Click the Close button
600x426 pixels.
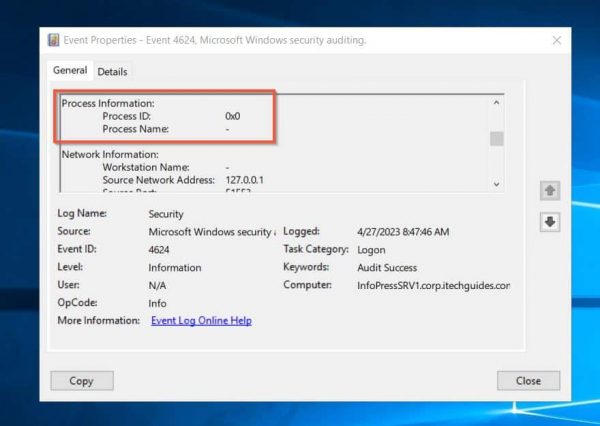coord(528,381)
